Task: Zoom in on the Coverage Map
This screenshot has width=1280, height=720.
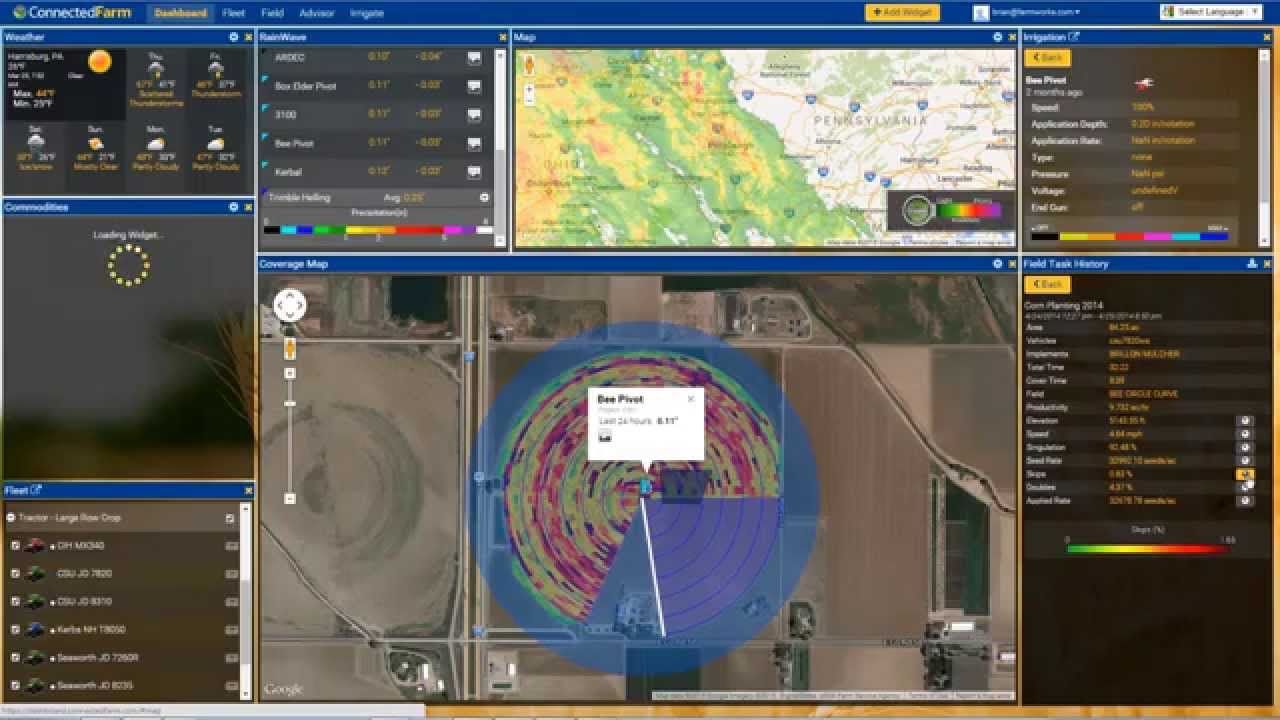Action: [290, 373]
